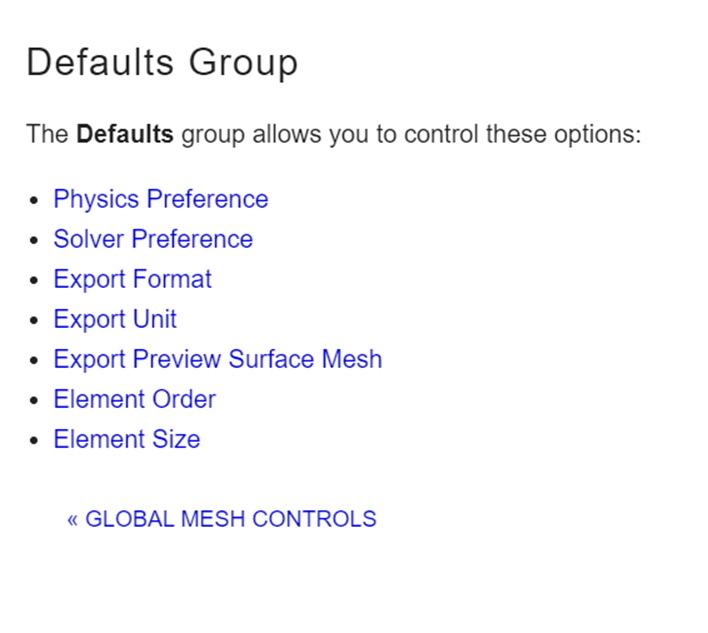Viewport: 708px width, 633px height.
Task: Follow the Export Preview Surface Mesh link
Action: [x=217, y=359]
